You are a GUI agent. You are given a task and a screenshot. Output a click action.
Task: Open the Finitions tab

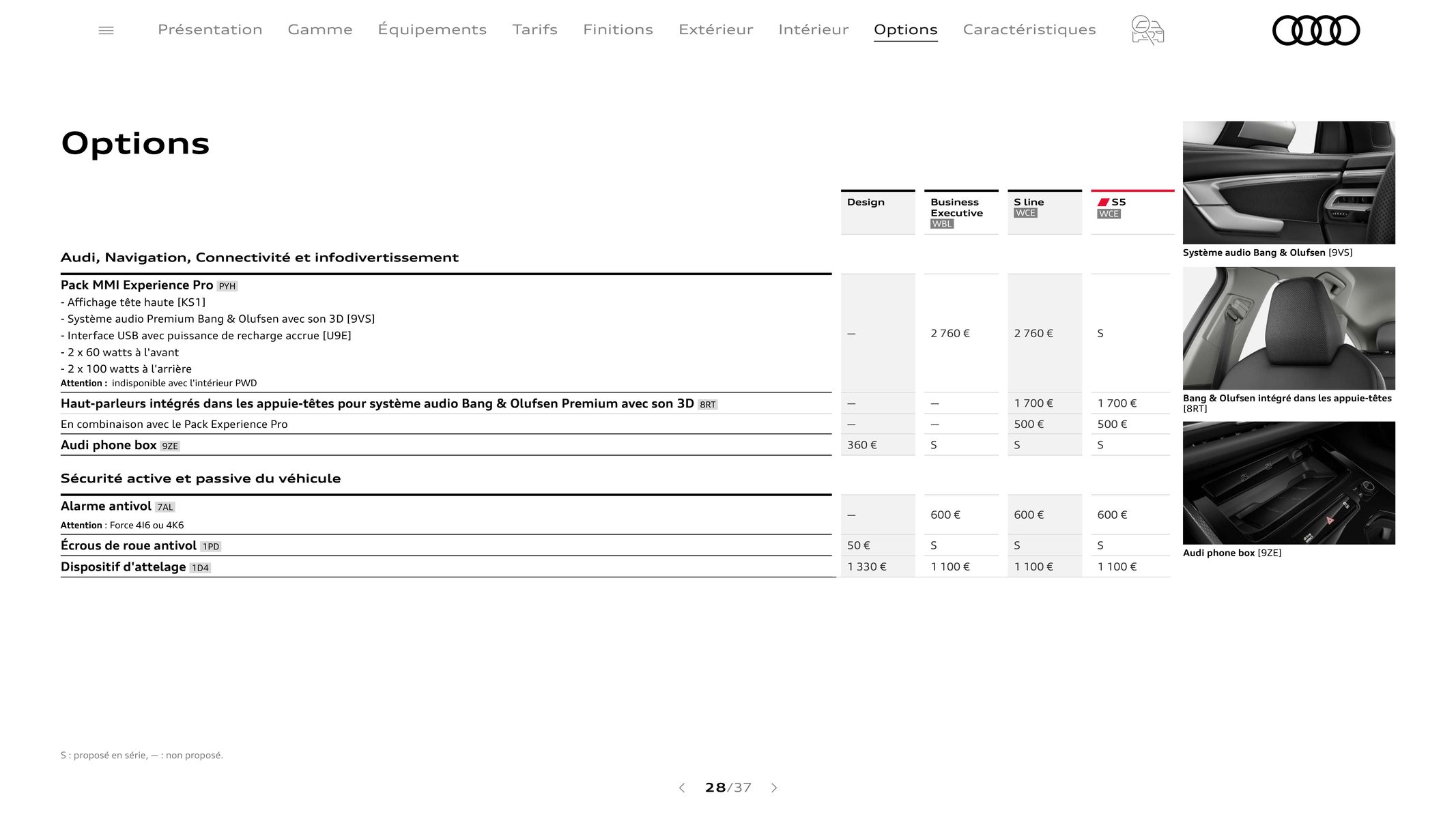point(618,29)
